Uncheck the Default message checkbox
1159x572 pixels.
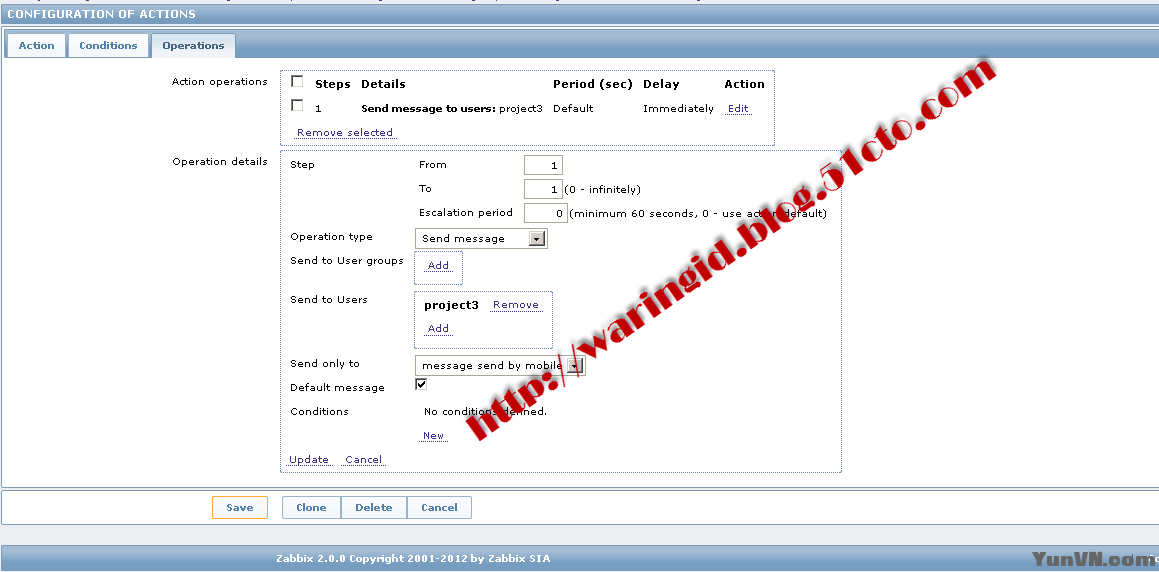[x=421, y=384]
